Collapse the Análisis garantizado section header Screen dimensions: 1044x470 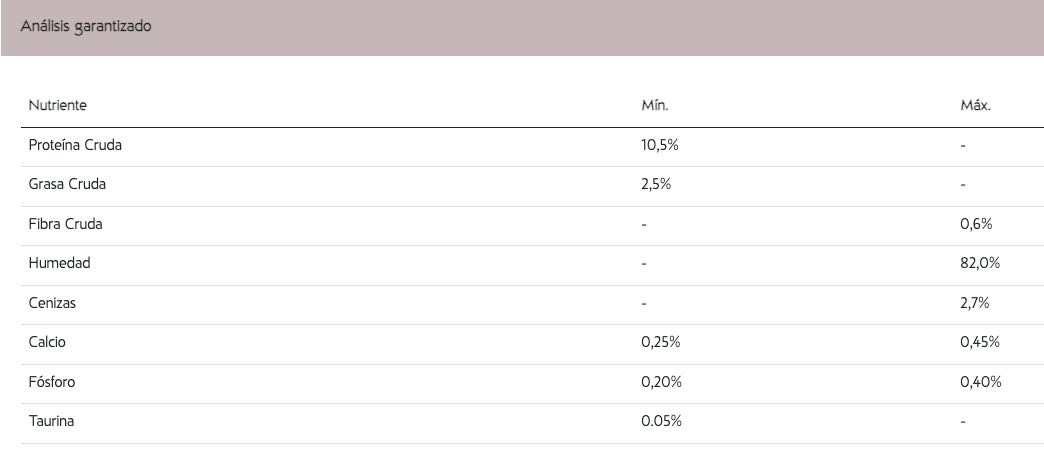[x=522, y=27]
